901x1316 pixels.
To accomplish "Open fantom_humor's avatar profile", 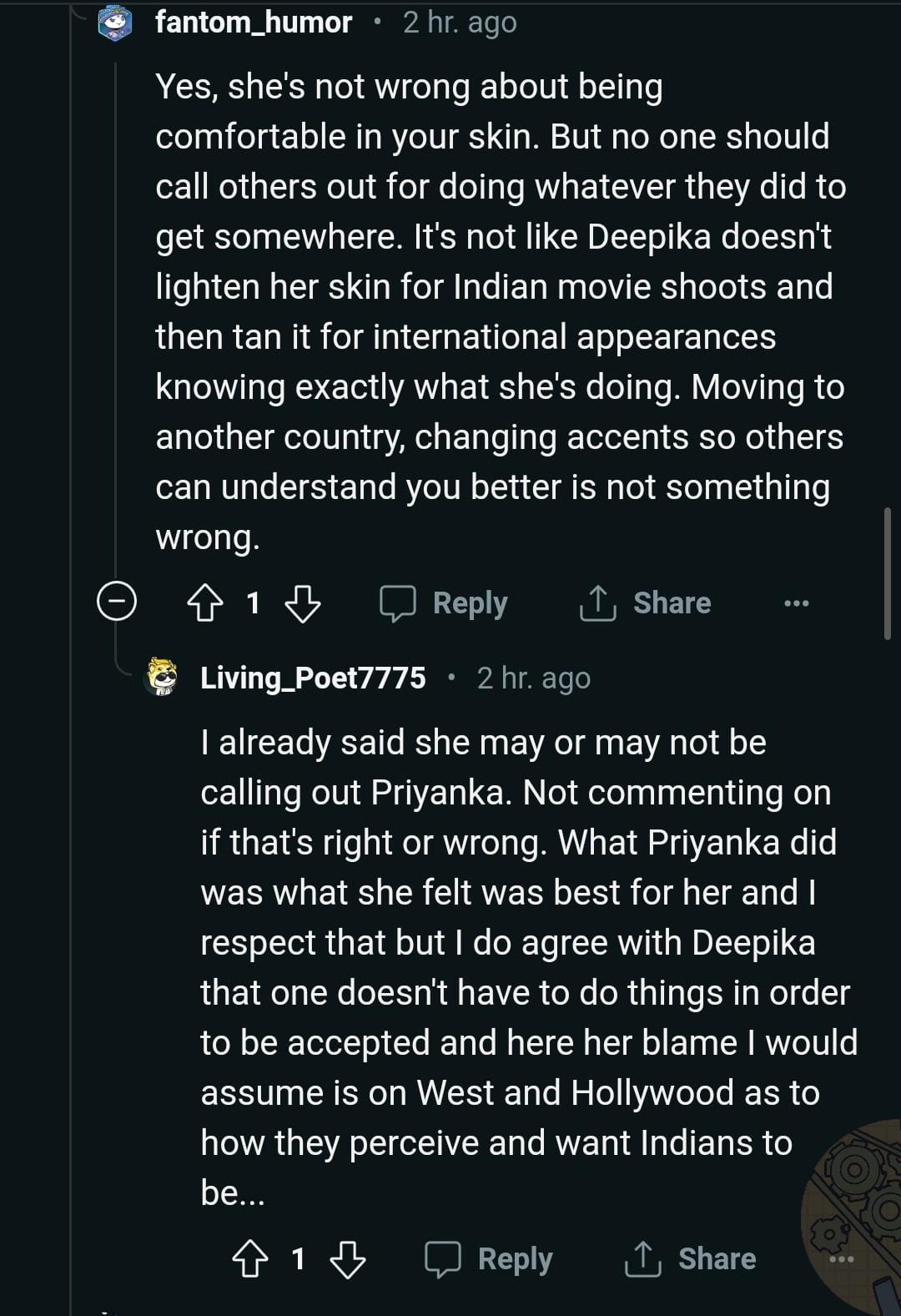I will point(116,23).
